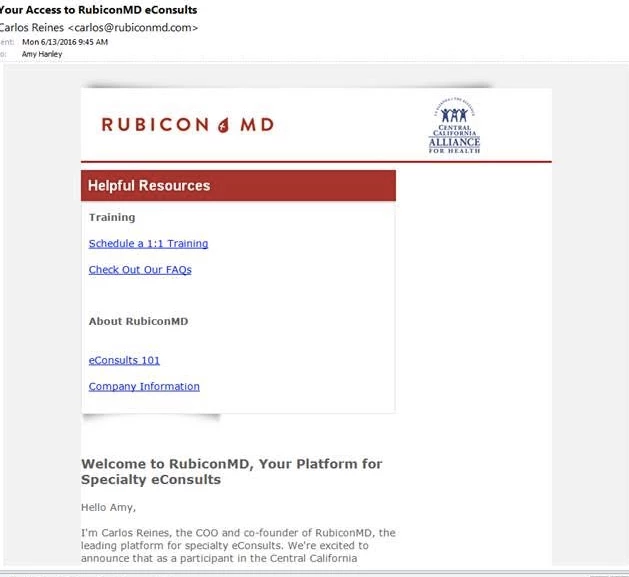
Task: Click the Welcome to RubiconMD headline text
Action: click(x=231, y=471)
